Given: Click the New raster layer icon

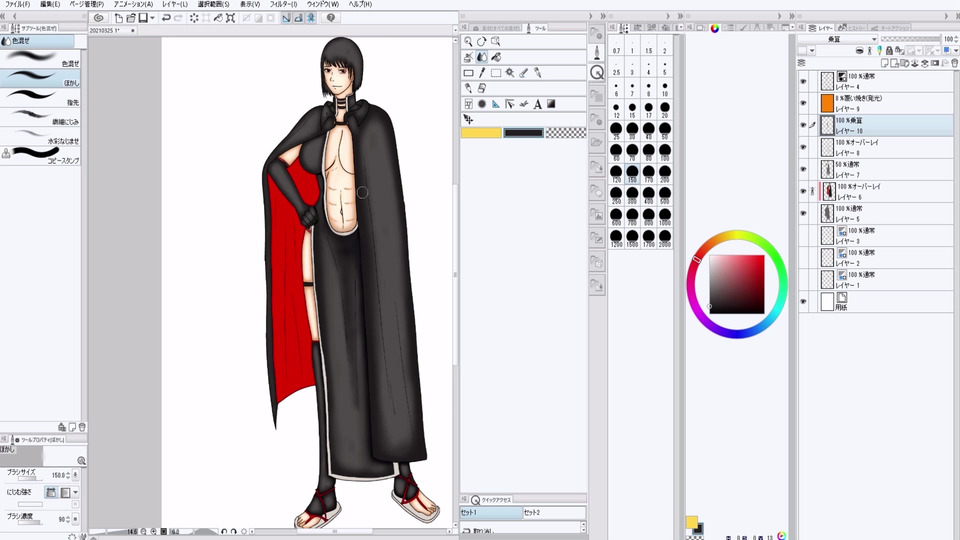Looking at the screenshot, I should click(883, 63).
